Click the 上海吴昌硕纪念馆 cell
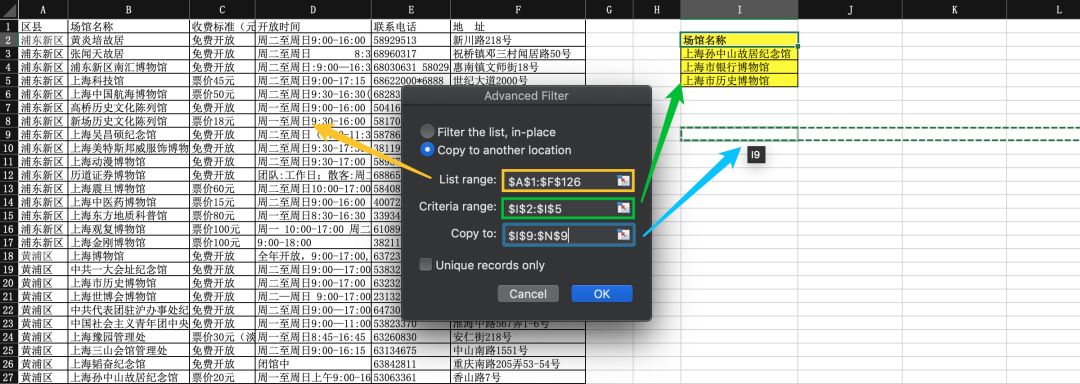This screenshot has width=1080, height=384. [x=129, y=134]
